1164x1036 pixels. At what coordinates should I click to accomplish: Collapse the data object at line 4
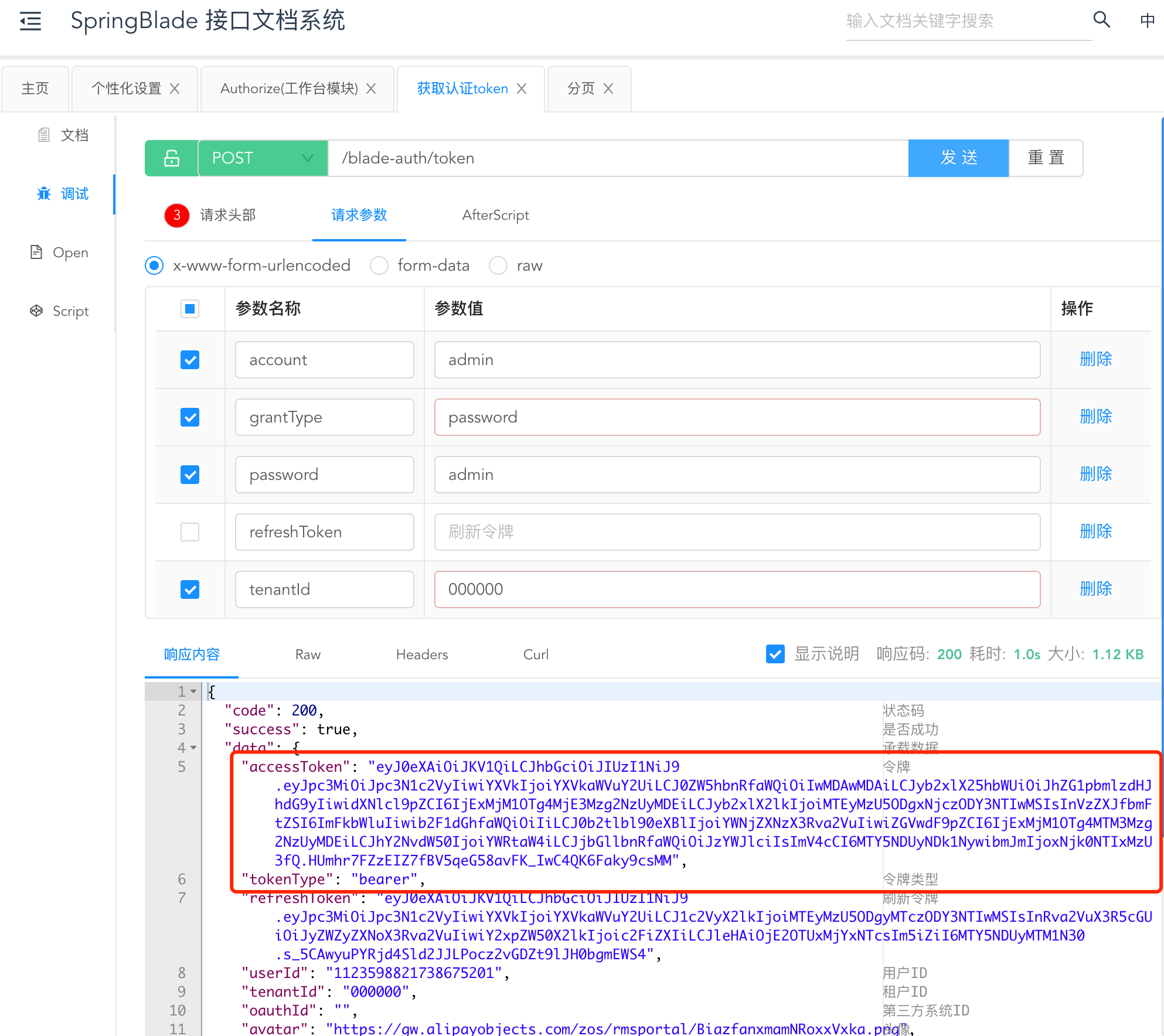point(193,748)
